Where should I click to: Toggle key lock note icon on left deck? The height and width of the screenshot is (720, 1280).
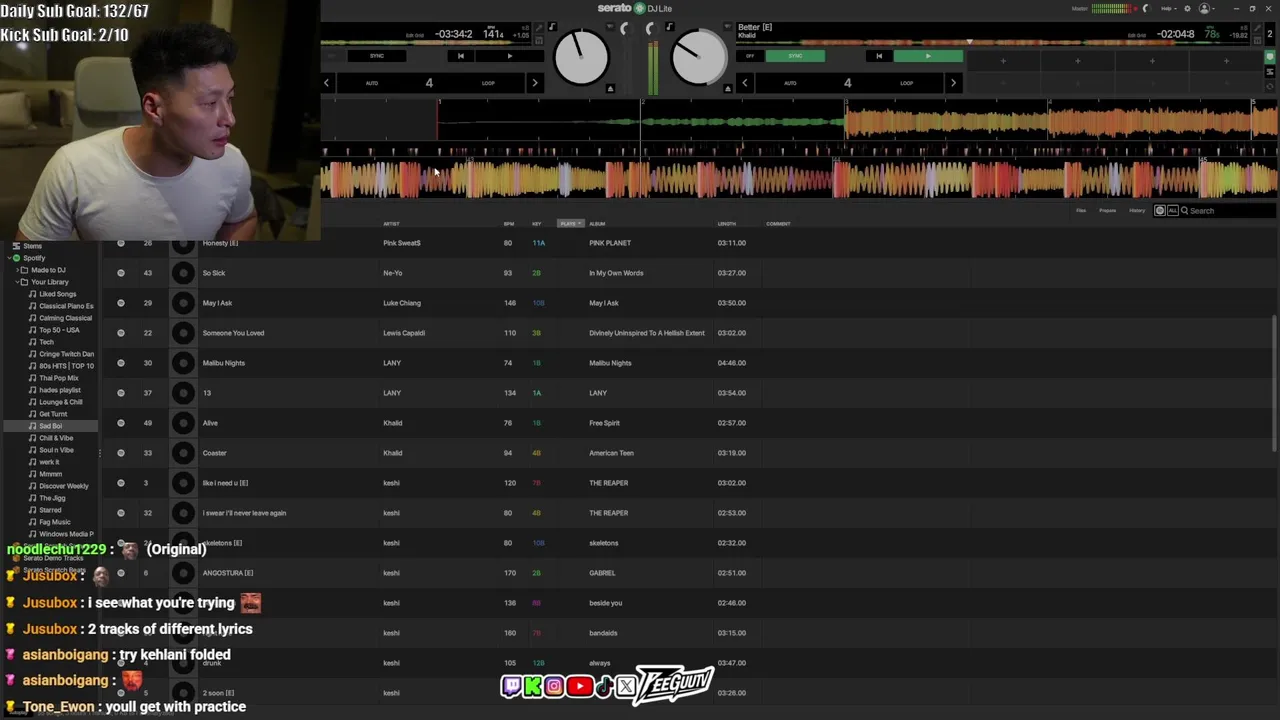551,27
